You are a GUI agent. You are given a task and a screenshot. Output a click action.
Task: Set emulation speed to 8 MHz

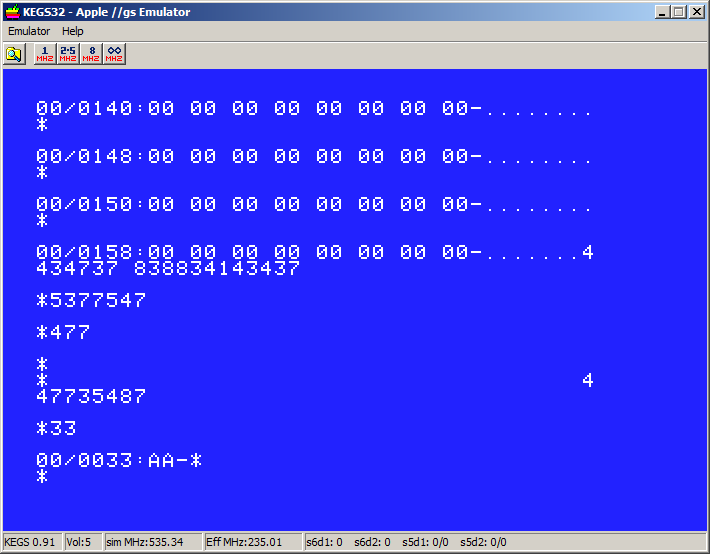[x=91, y=54]
